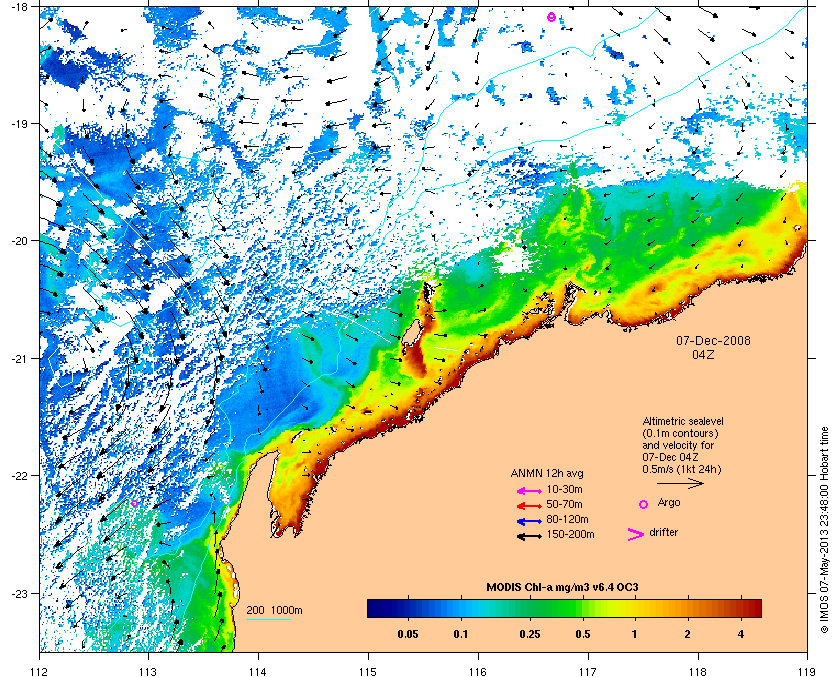This screenshot has height=677, width=838.
Task: Click latitude axis label '-20'
Action: click(x=18, y=240)
